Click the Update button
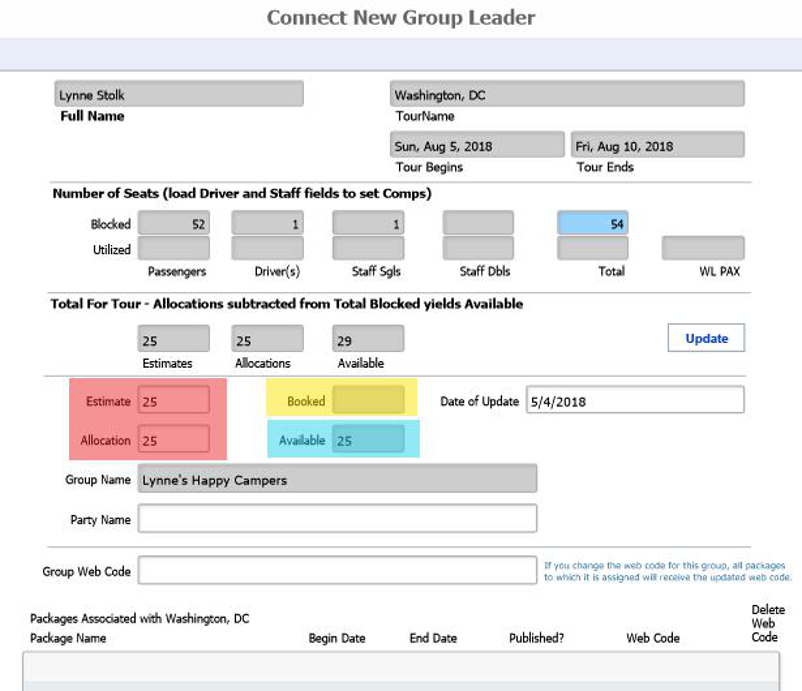Viewport: 802px width, 691px height. (x=706, y=338)
